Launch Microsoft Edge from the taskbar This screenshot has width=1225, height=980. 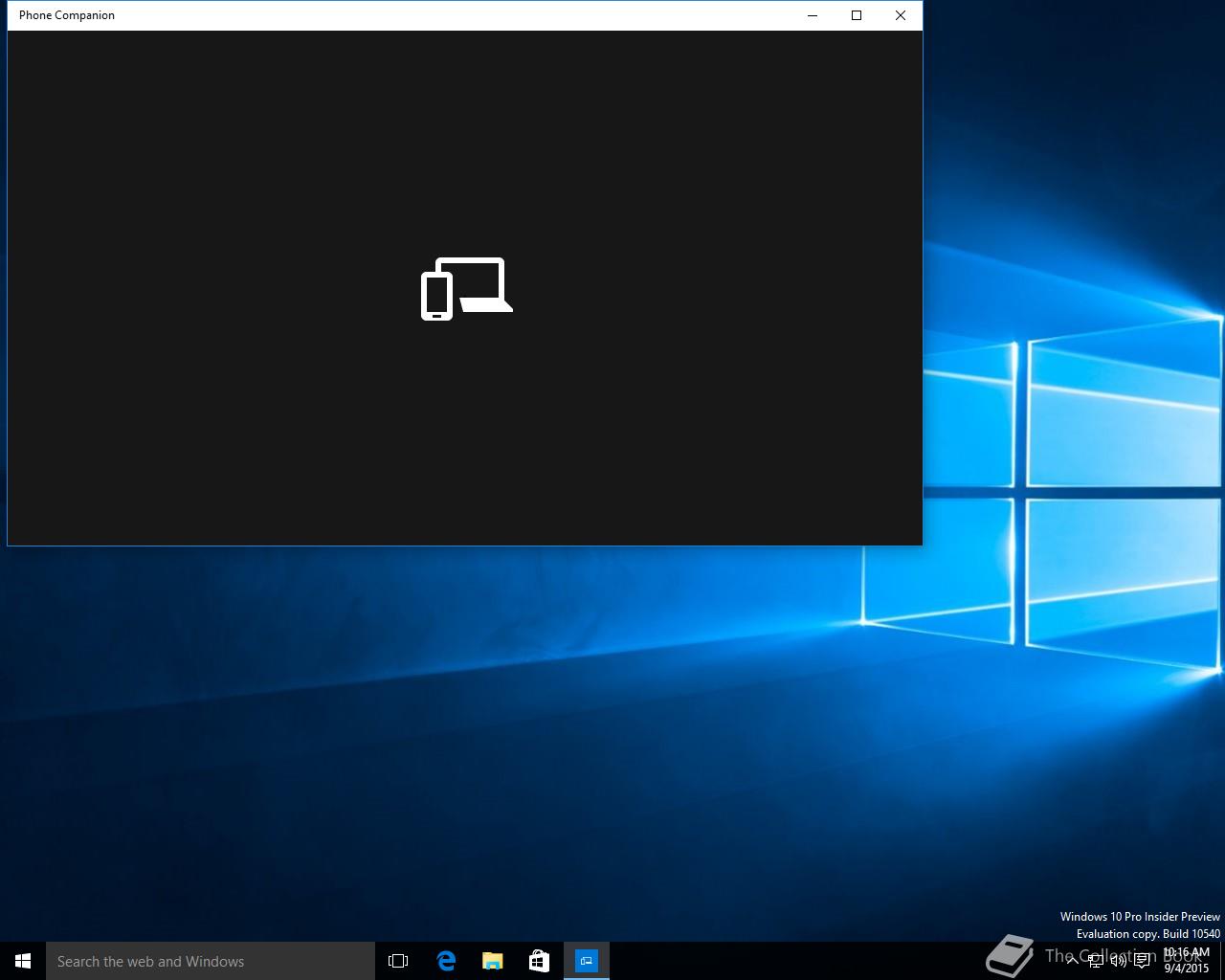tap(446, 961)
